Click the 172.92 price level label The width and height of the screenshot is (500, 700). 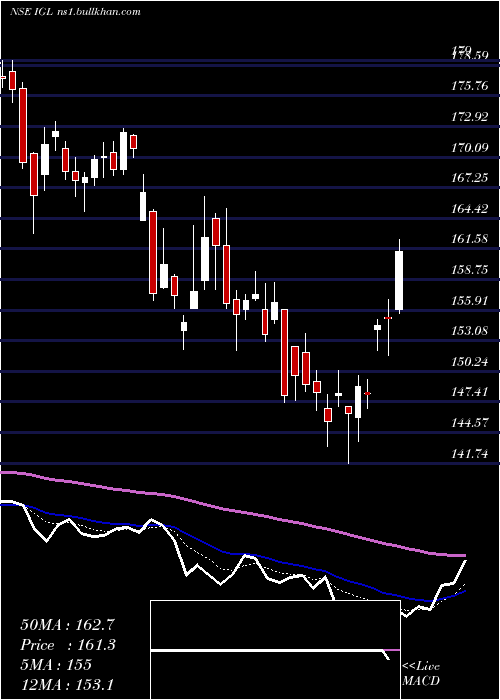coord(469,117)
